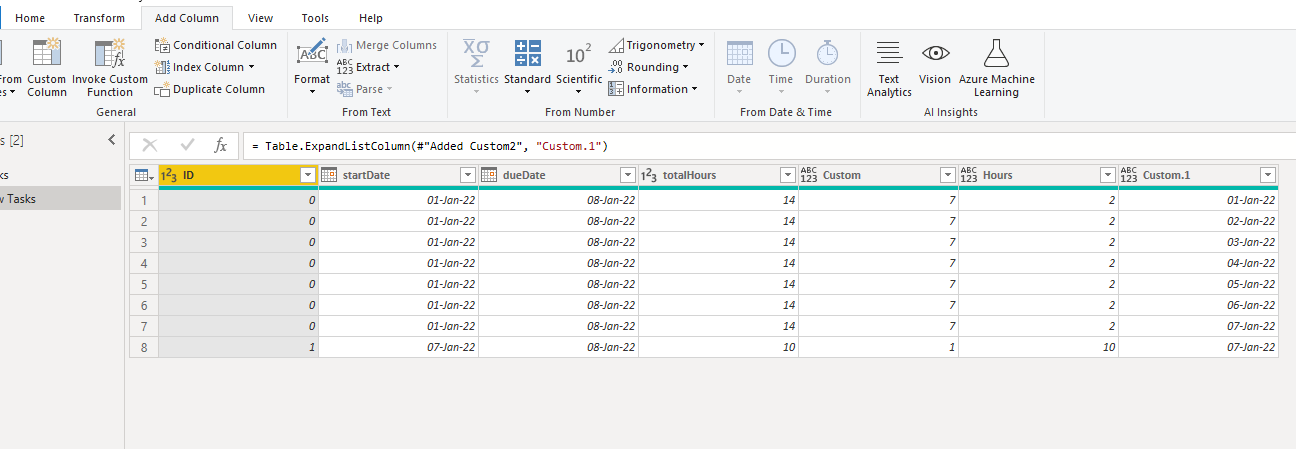Select row number 8
Viewport: 1296px width, 449px height.
coord(144,347)
